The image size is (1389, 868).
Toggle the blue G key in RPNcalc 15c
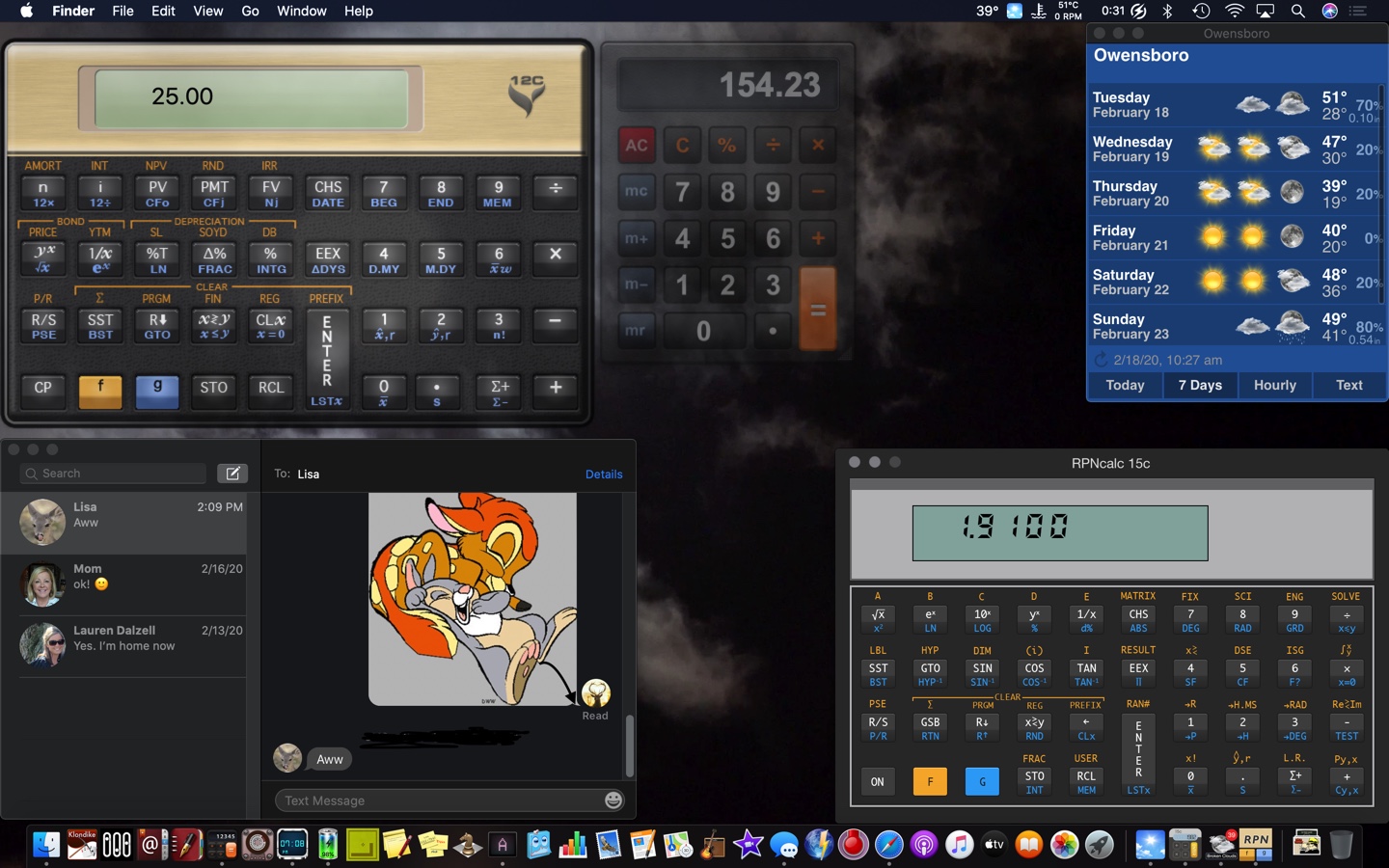coord(982,781)
